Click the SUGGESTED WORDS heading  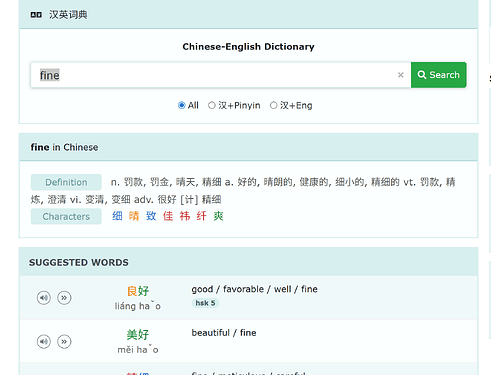[79, 263]
